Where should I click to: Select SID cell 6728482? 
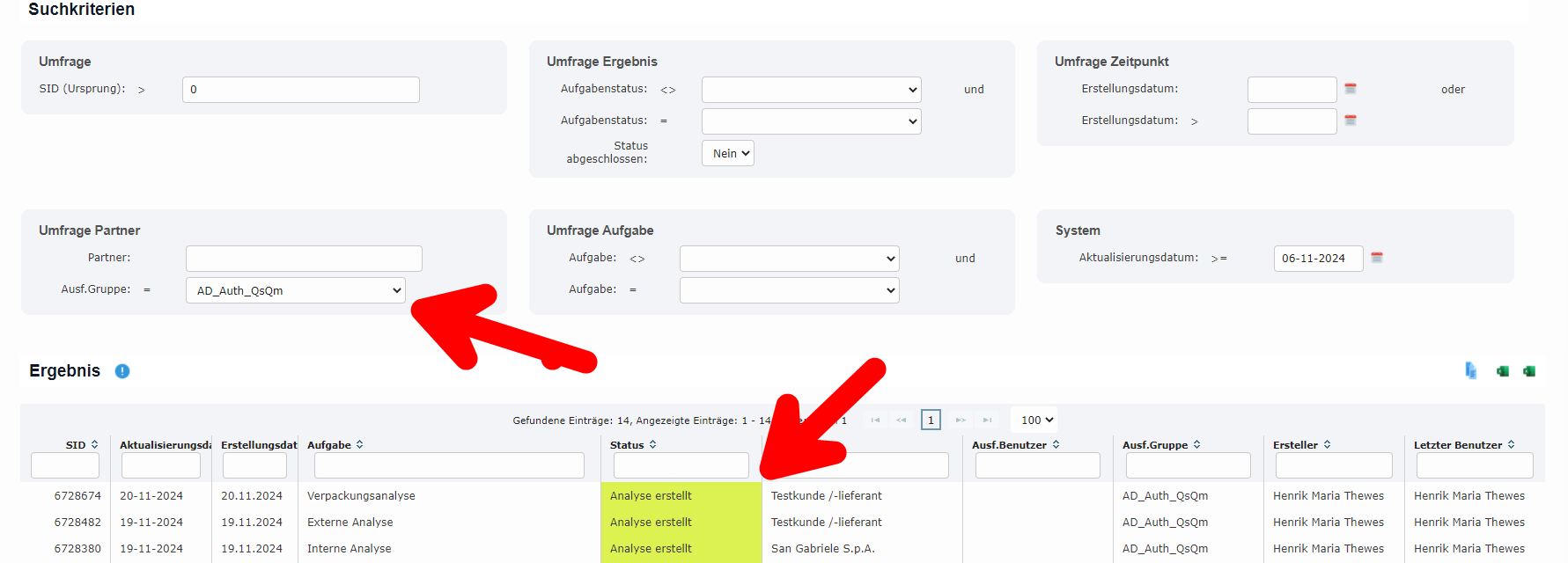77,523
